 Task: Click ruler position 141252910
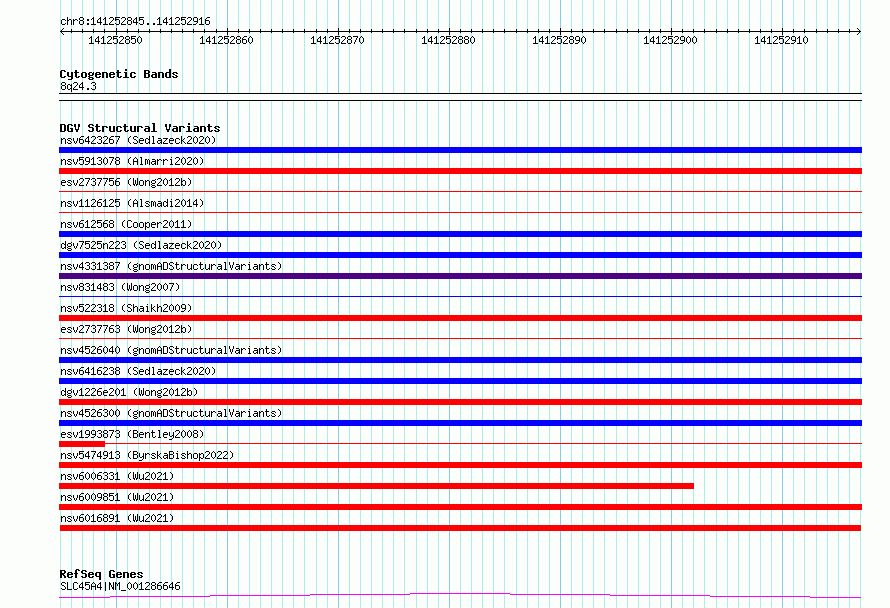point(781,40)
